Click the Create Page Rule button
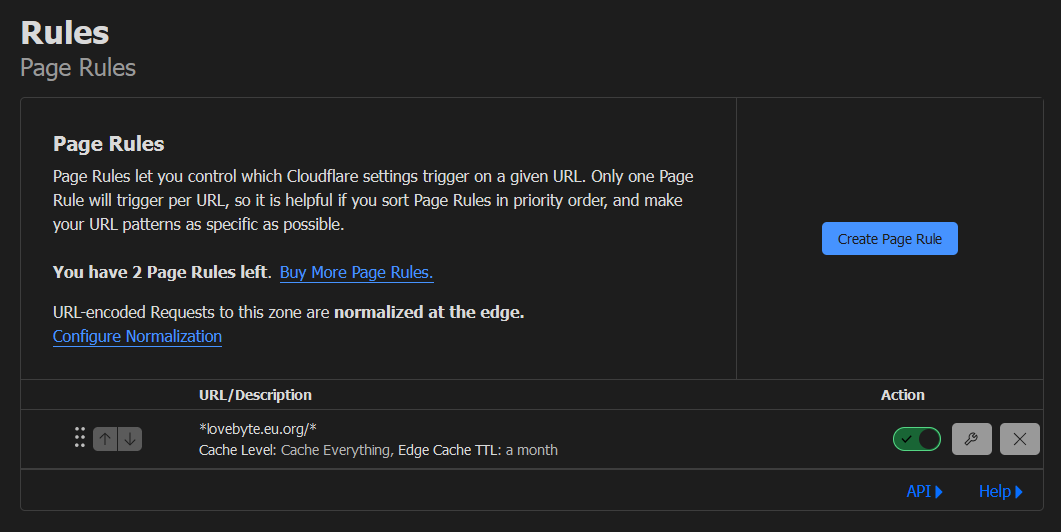 889,239
